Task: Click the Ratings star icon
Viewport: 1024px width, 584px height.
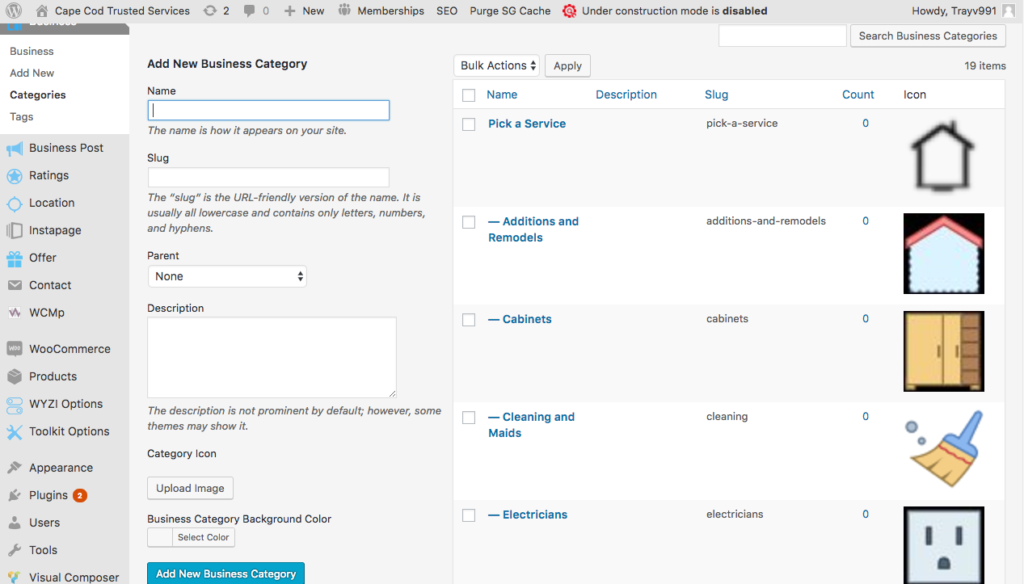Action: [14, 176]
